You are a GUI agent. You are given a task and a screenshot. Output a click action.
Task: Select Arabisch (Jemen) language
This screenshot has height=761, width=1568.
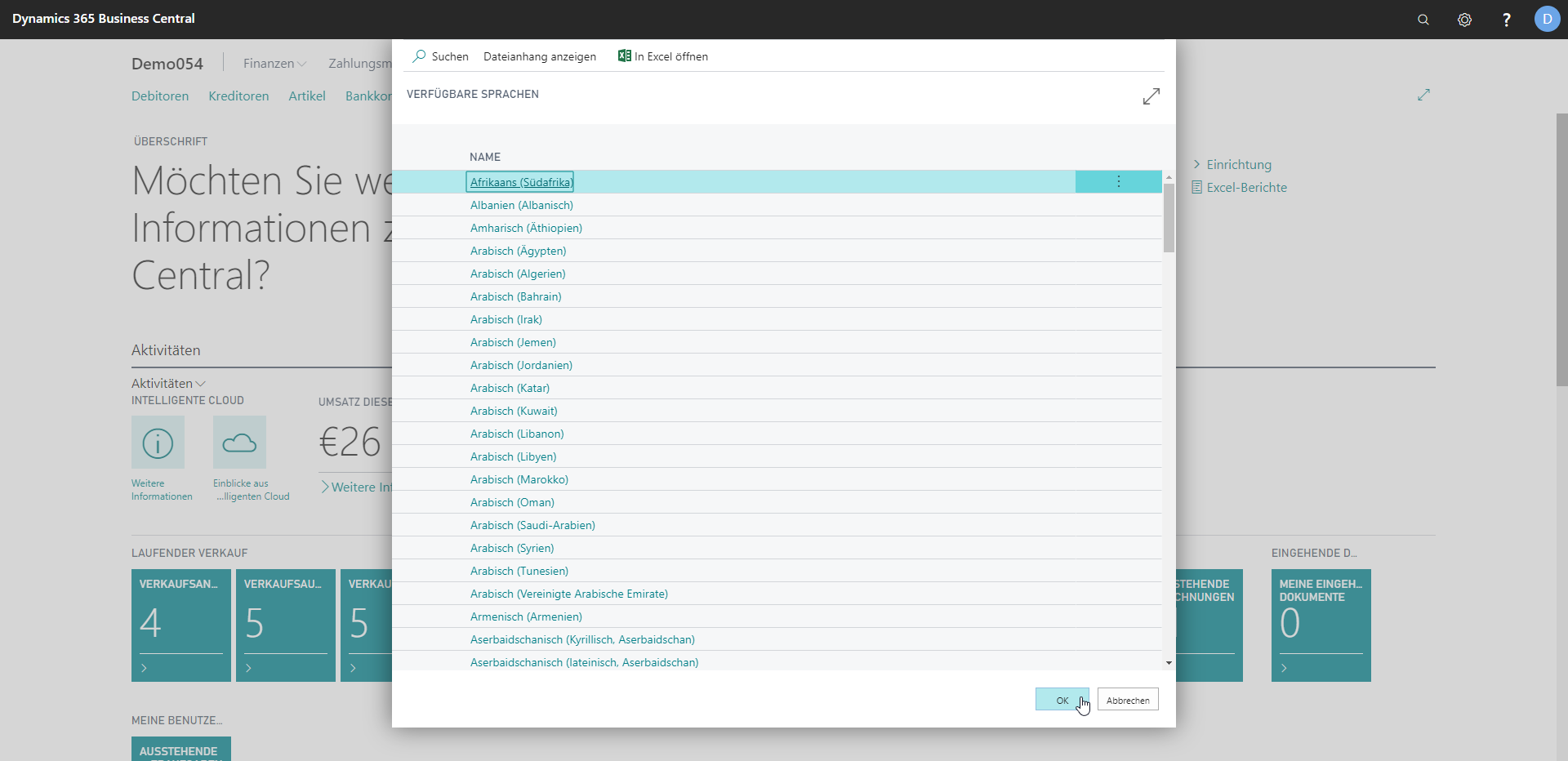pyautogui.click(x=513, y=342)
